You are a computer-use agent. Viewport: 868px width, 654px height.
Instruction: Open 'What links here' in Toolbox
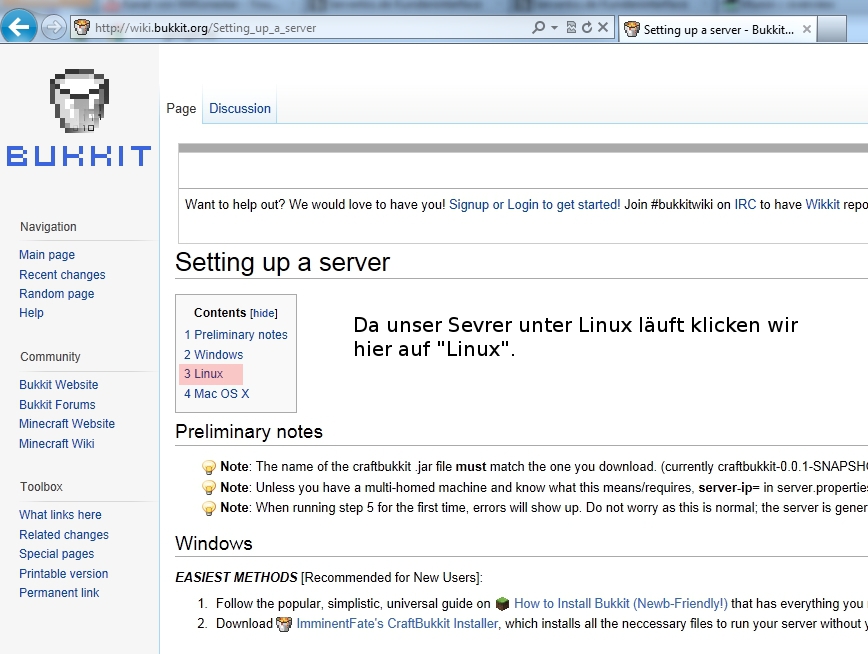tap(60, 515)
